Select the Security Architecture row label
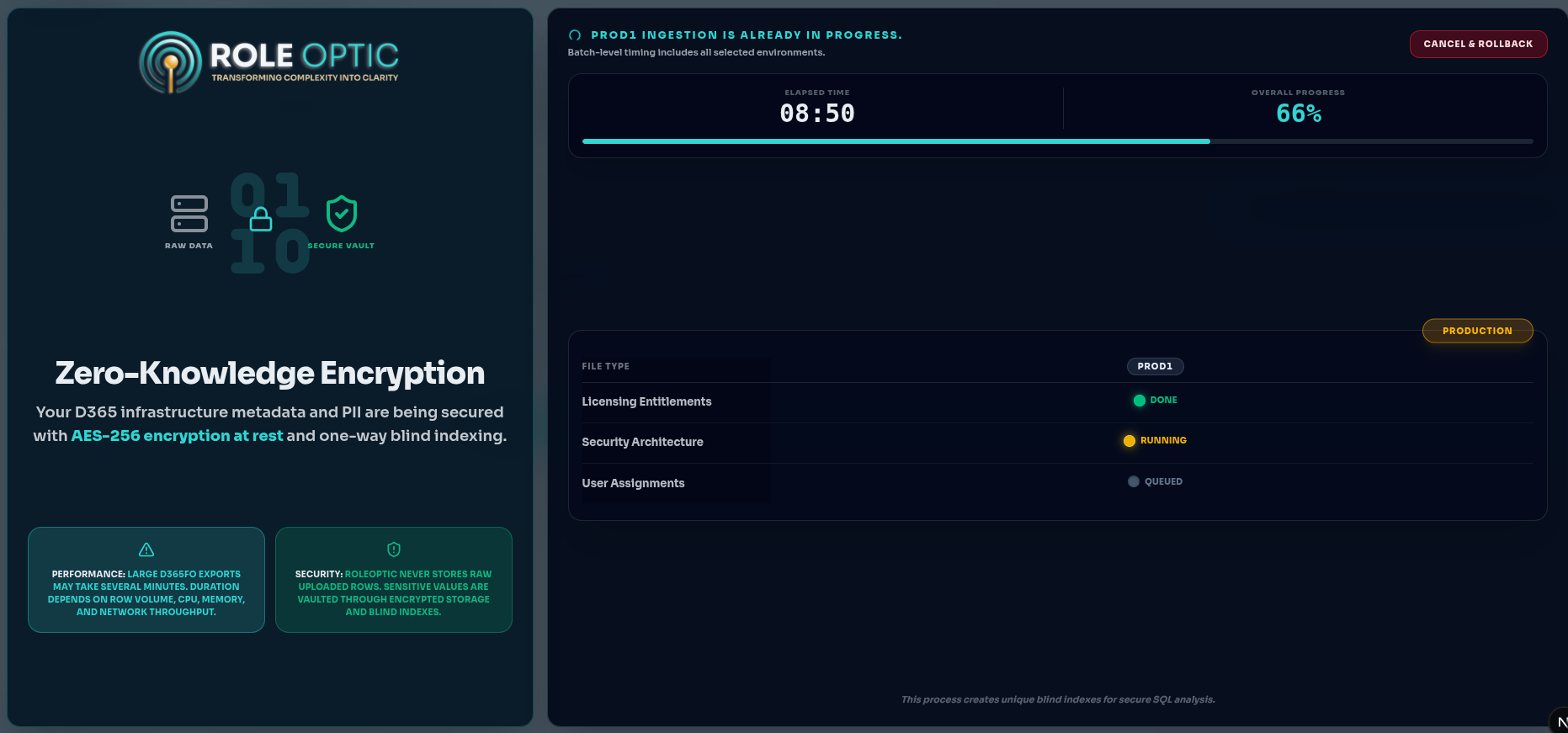Viewport: 1568px width, 733px height. pyautogui.click(x=642, y=442)
